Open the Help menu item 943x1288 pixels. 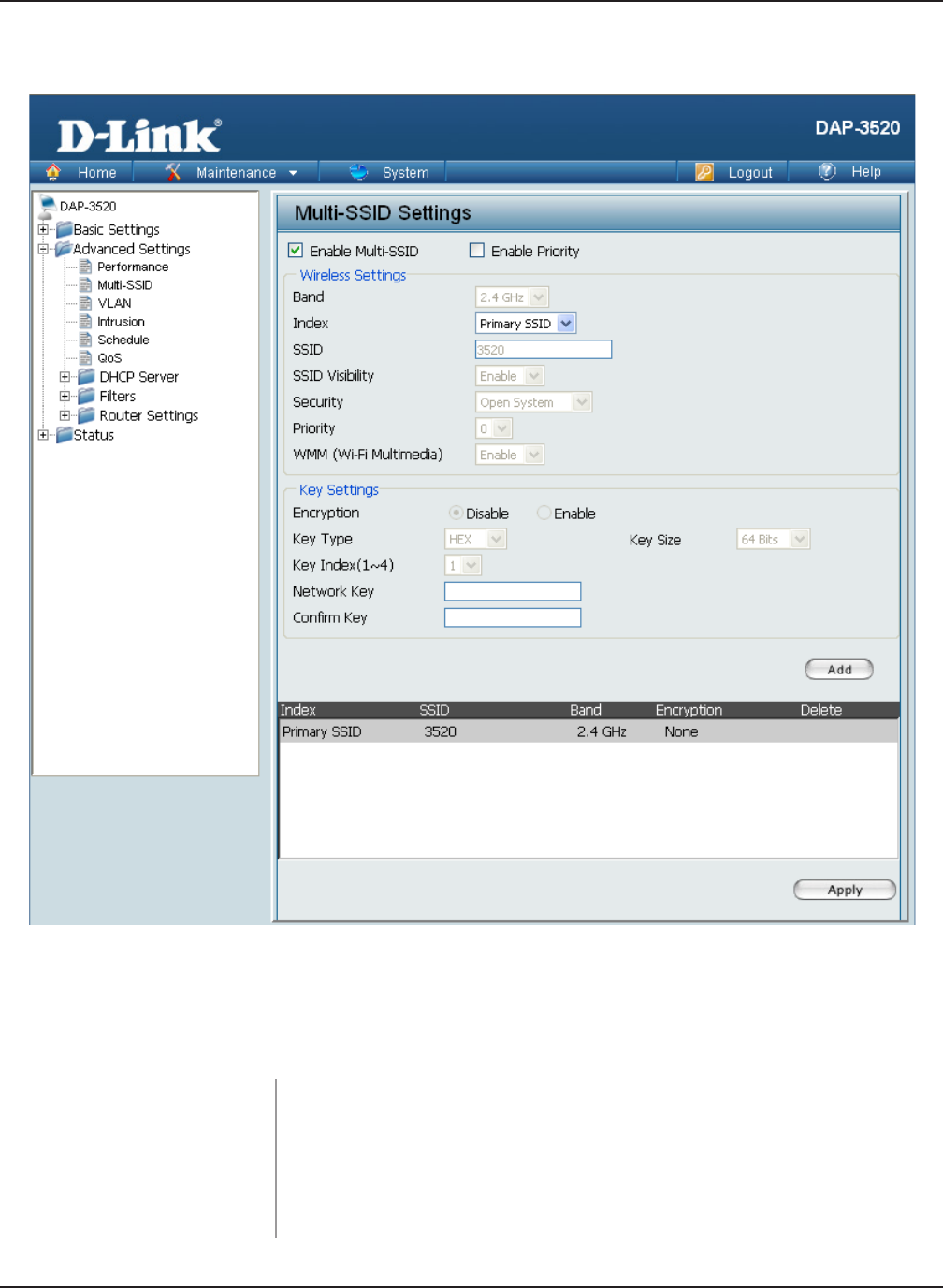(x=866, y=171)
